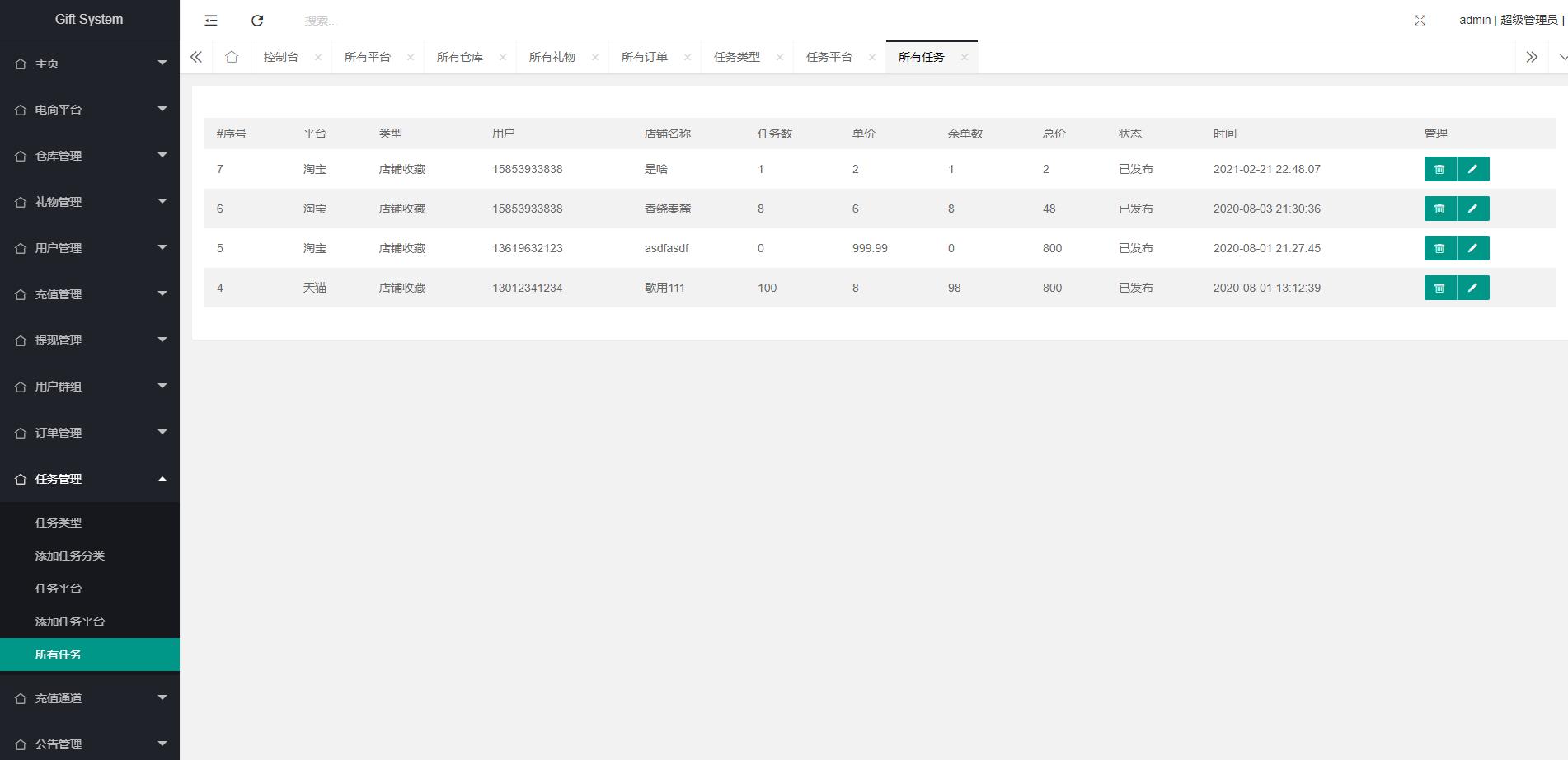The width and height of the screenshot is (1568, 760).
Task: Click total price value 48
Action: (1049, 209)
